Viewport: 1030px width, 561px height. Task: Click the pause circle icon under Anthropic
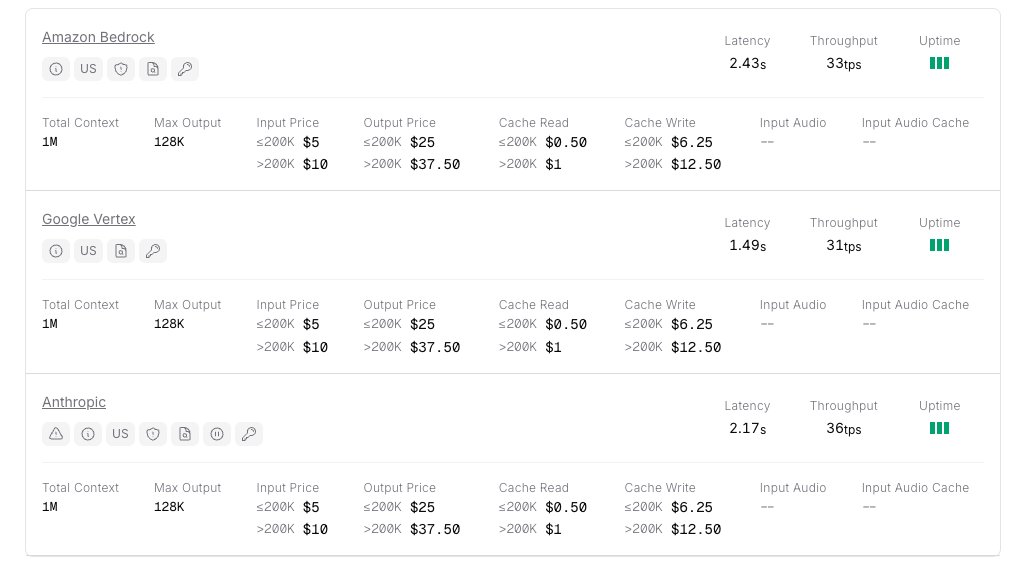pyautogui.click(x=217, y=434)
